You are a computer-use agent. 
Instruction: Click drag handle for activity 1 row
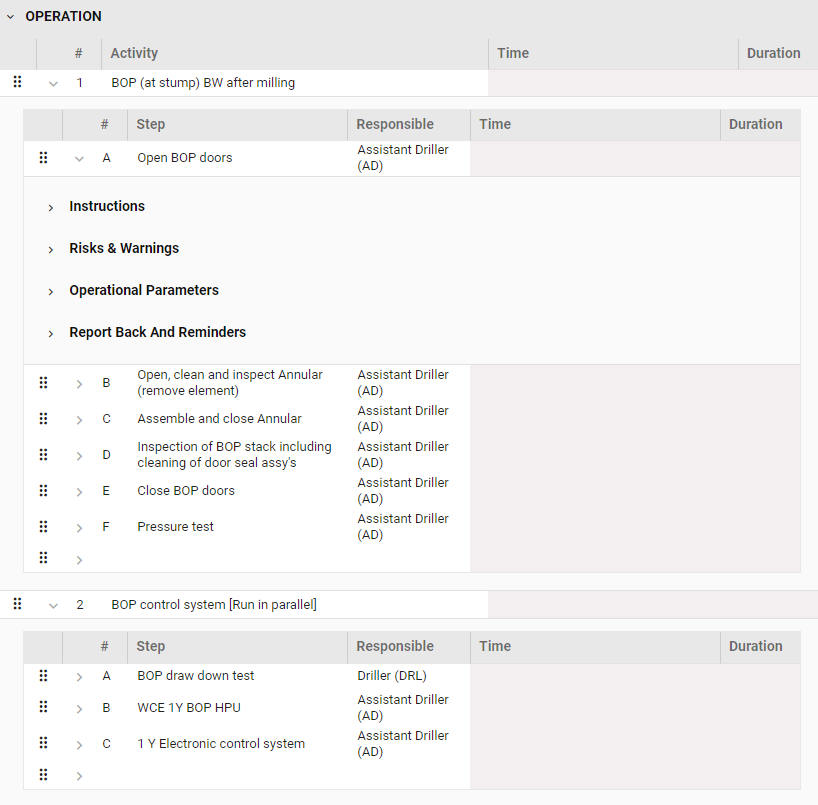(x=17, y=83)
